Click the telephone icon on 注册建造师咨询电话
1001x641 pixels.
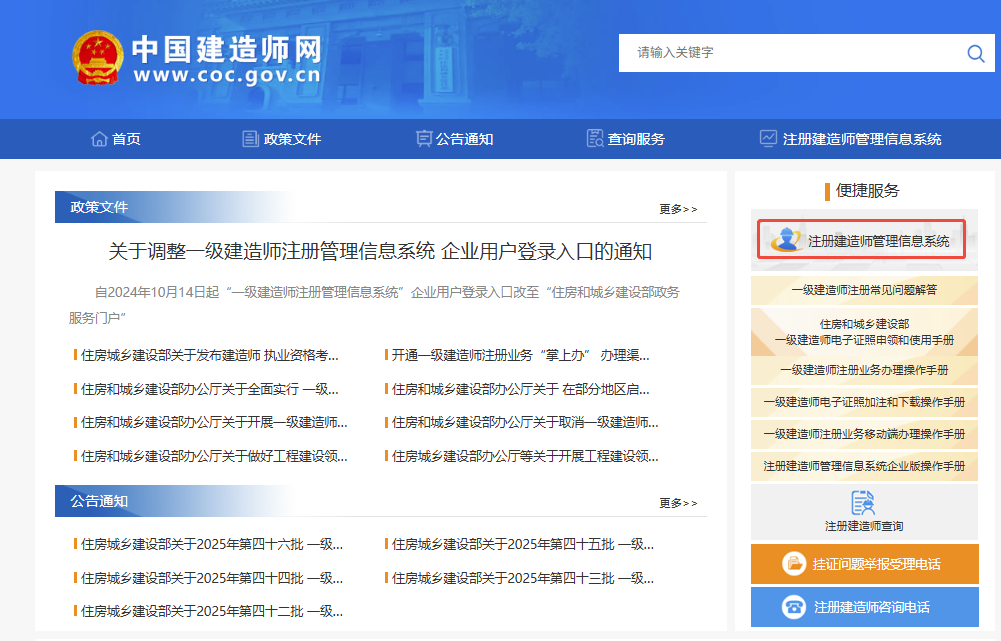(795, 607)
